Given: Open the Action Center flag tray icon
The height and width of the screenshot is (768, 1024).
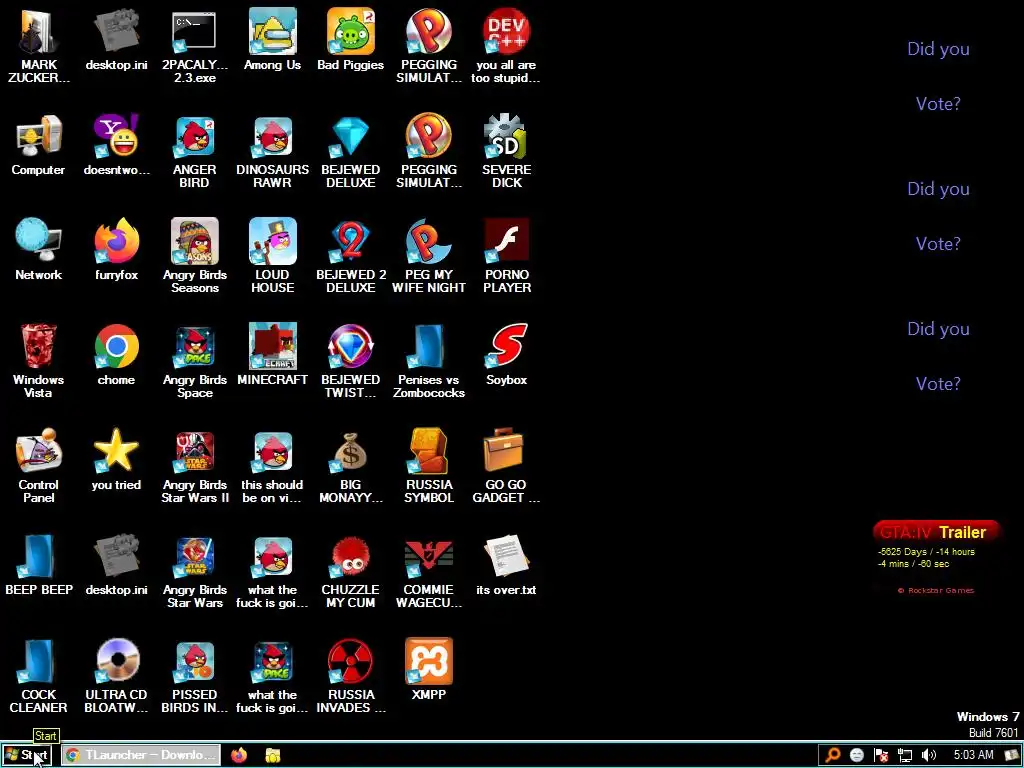Looking at the screenshot, I should pos(881,755).
